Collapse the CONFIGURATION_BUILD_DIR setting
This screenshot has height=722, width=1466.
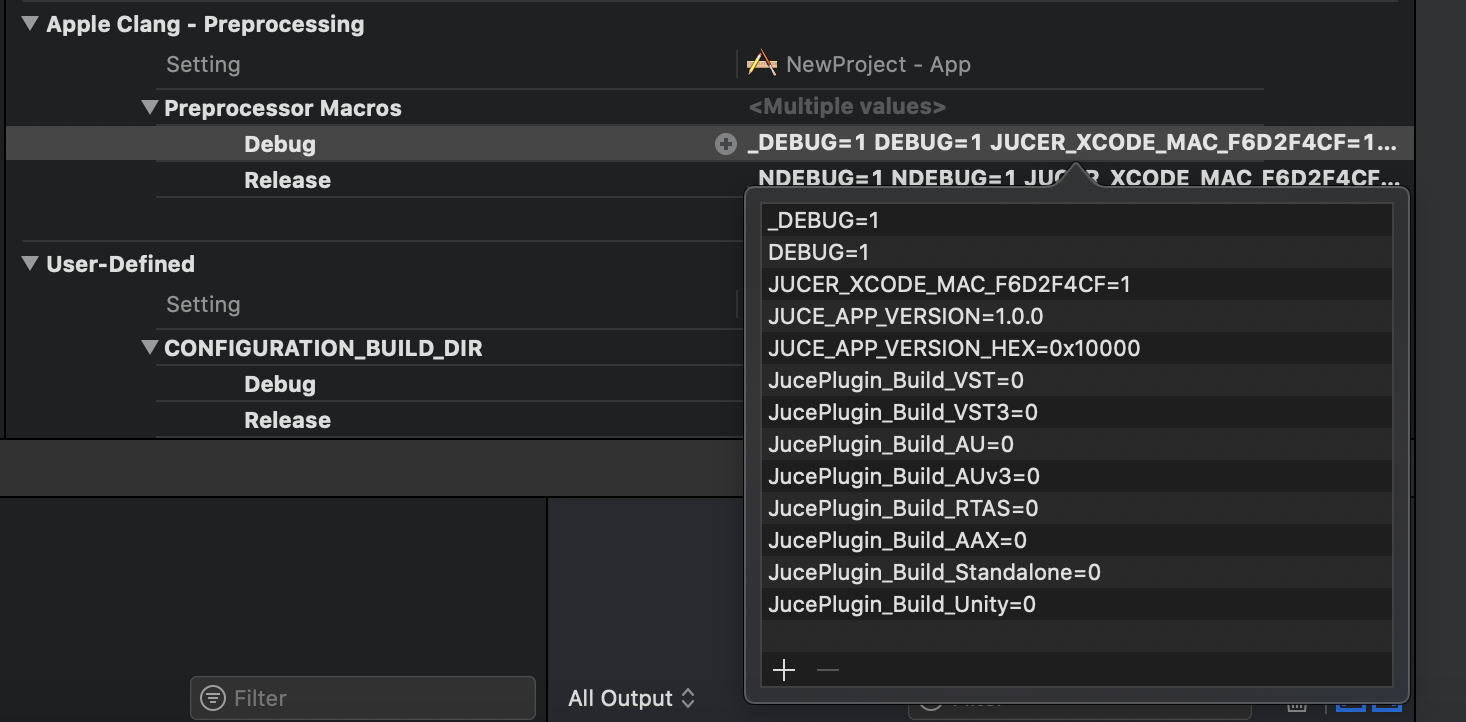tap(150, 348)
